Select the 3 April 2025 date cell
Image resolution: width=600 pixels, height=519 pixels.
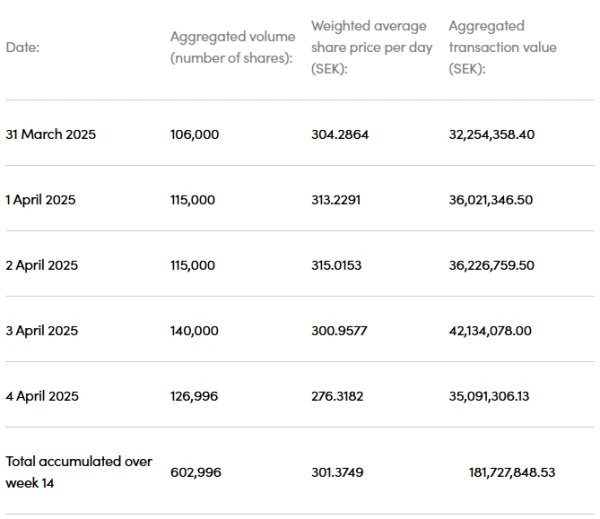42,330
